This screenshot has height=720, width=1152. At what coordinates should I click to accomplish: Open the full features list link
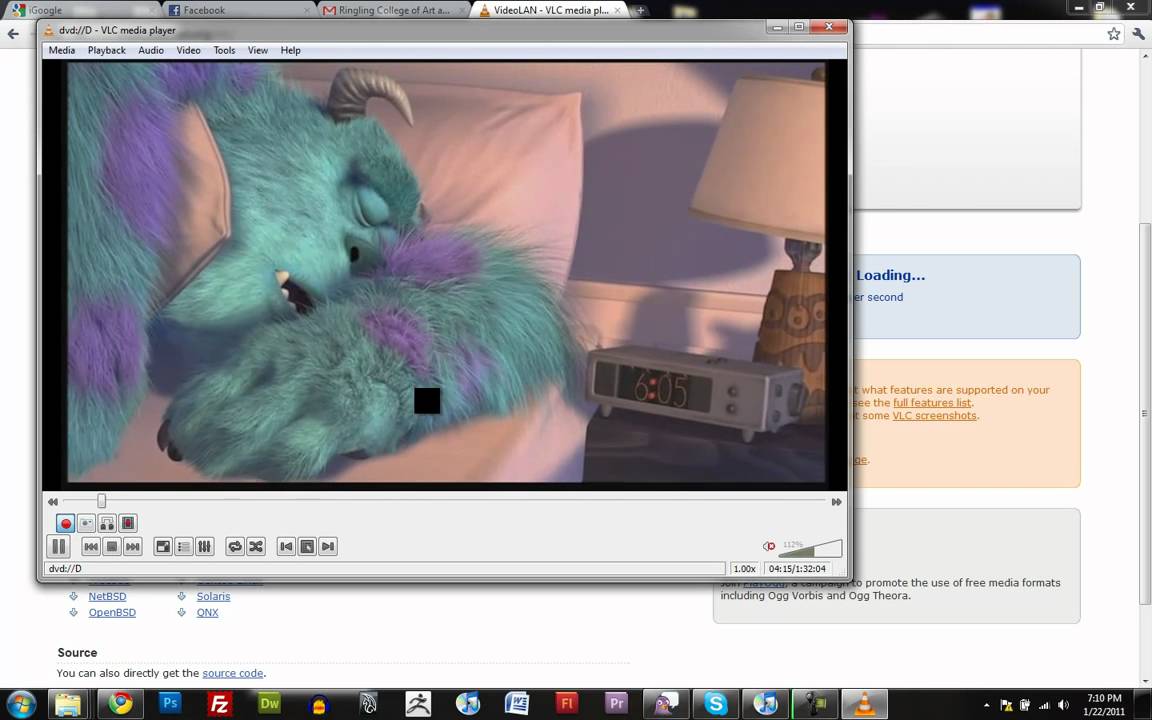click(932, 403)
